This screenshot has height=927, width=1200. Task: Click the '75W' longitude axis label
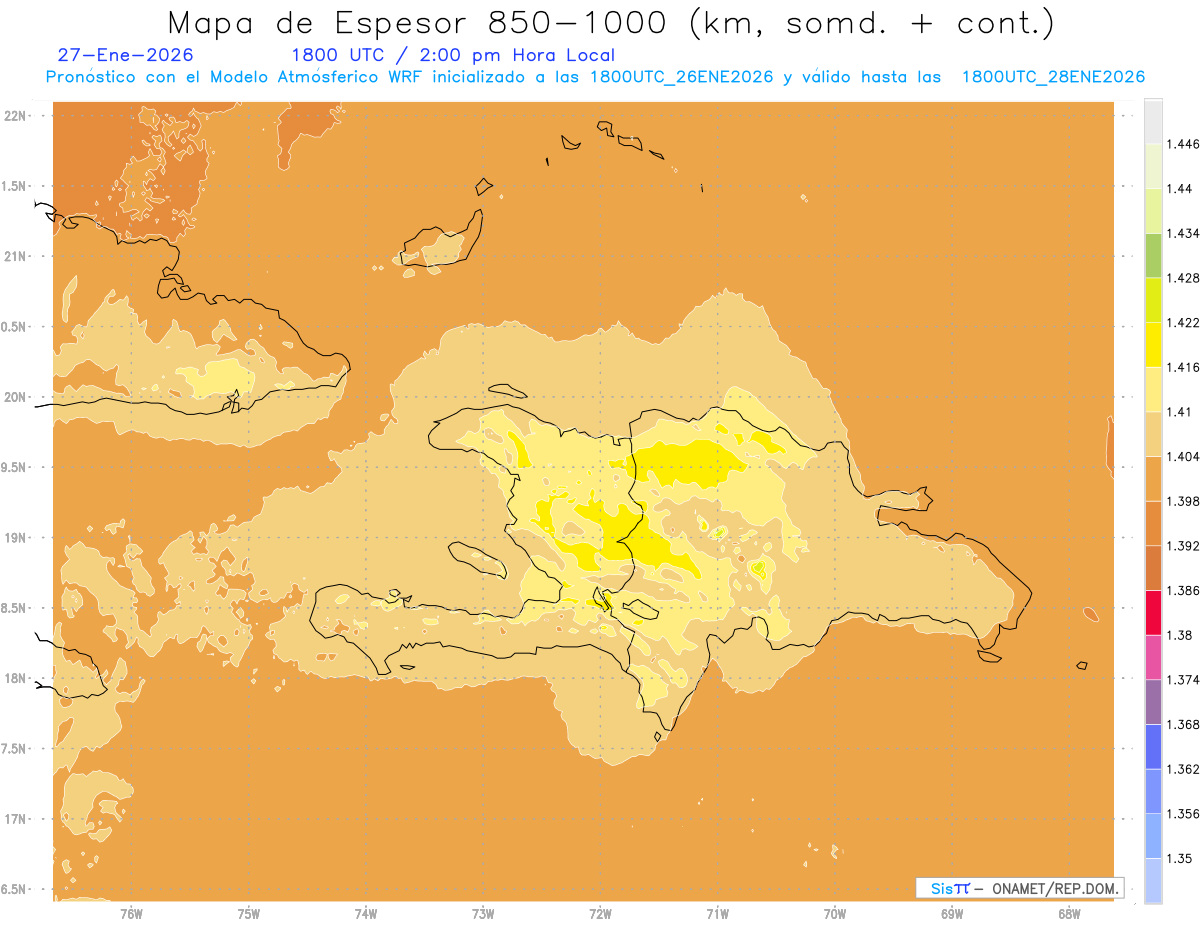(x=249, y=914)
